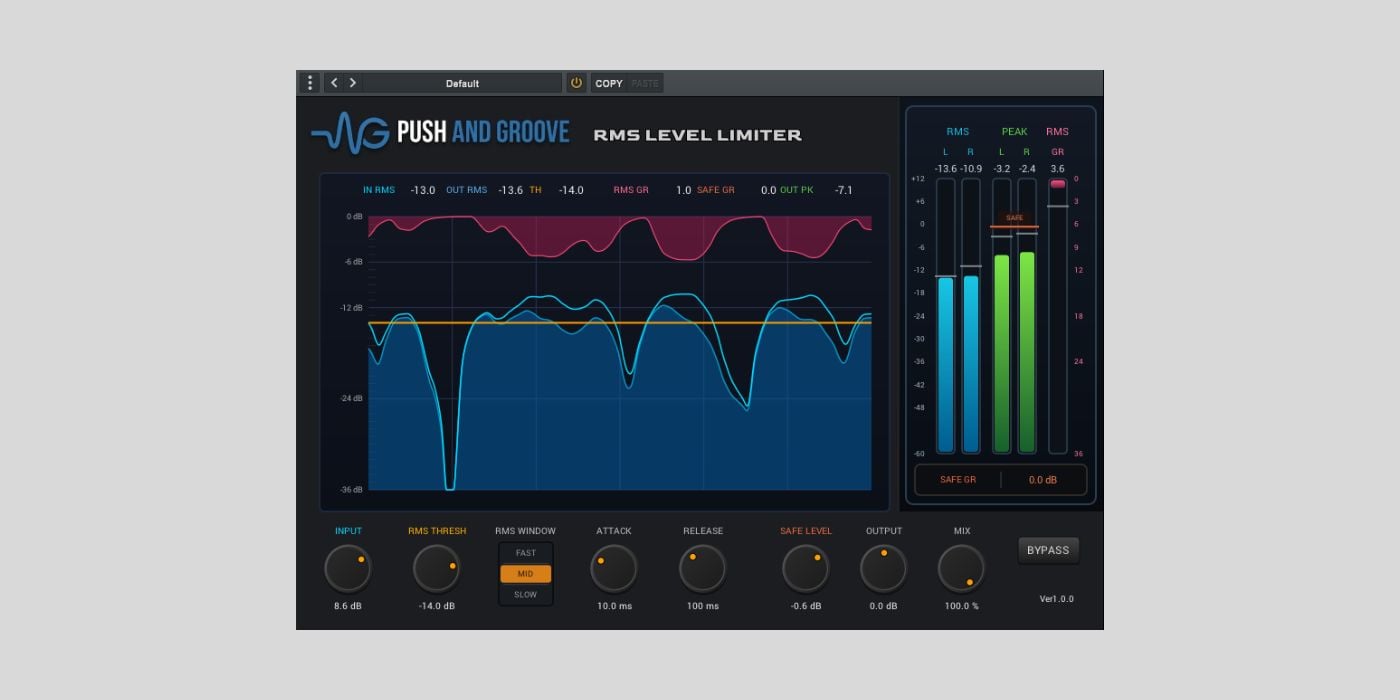Select FAST RMS window
The height and width of the screenshot is (700, 1400).
point(526,553)
